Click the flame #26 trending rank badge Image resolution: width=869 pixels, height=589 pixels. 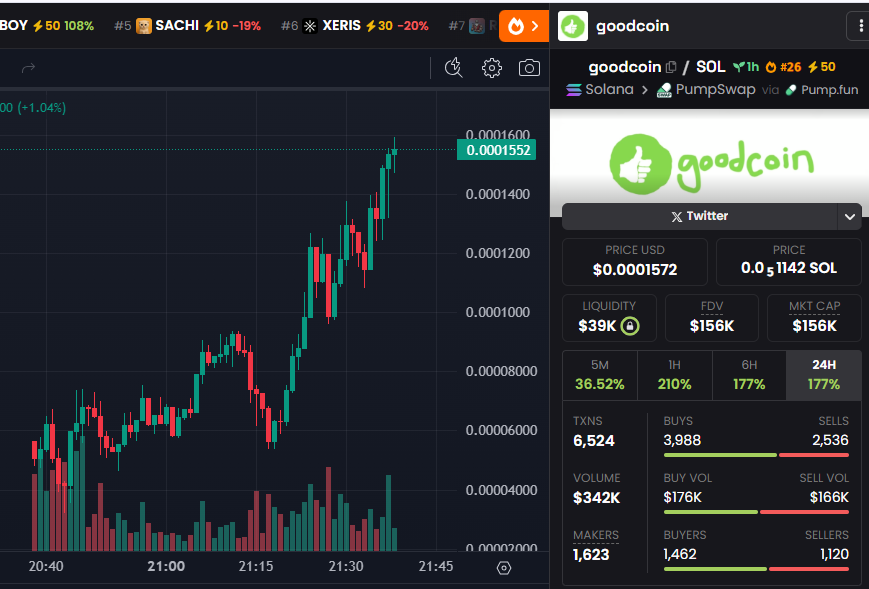pyautogui.click(x=783, y=67)
